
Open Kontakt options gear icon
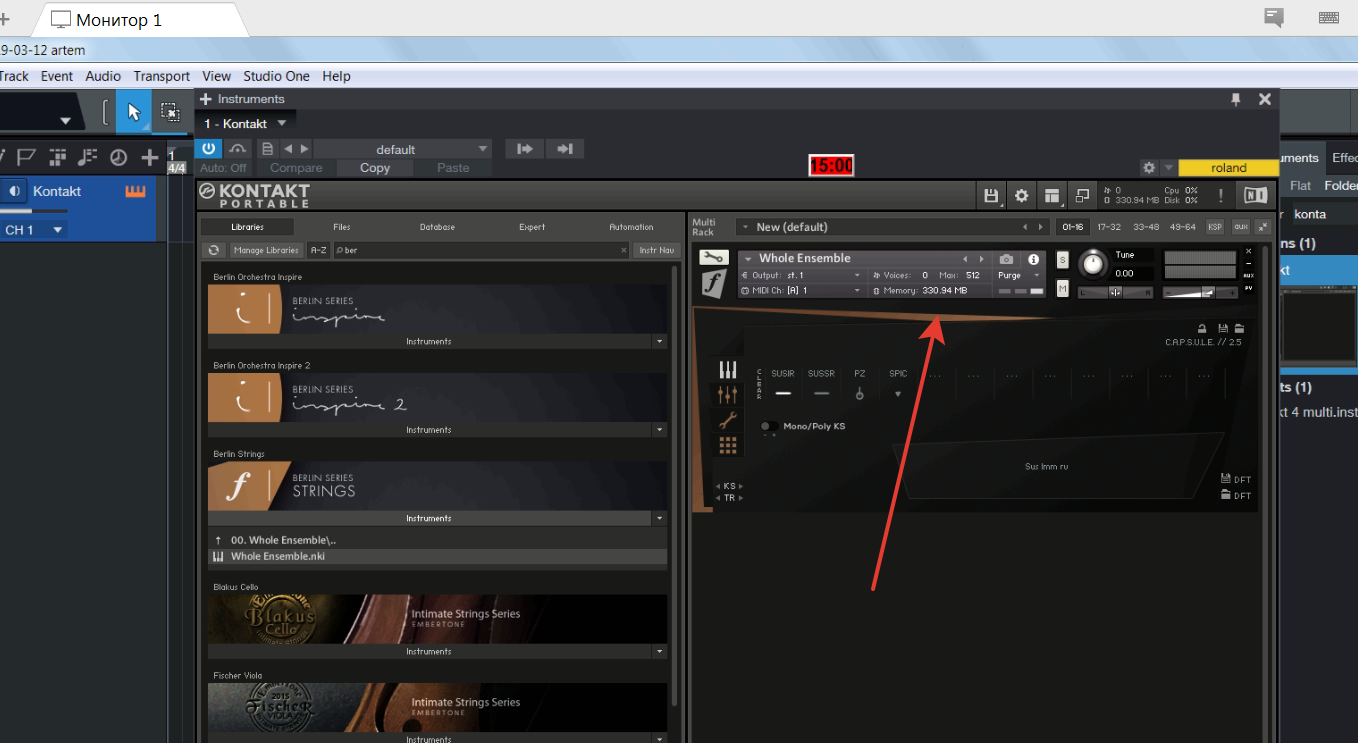coord(1021,195)
